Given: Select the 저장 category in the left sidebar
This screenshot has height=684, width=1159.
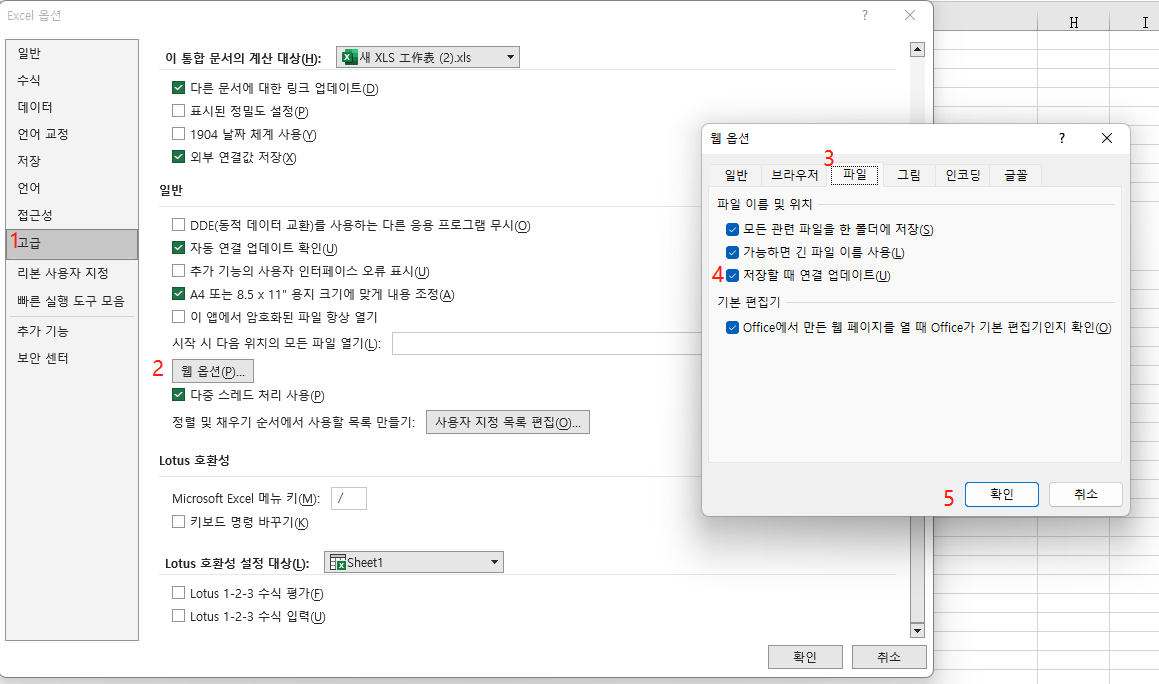Looking at the screenshot, I should [29, 160].
